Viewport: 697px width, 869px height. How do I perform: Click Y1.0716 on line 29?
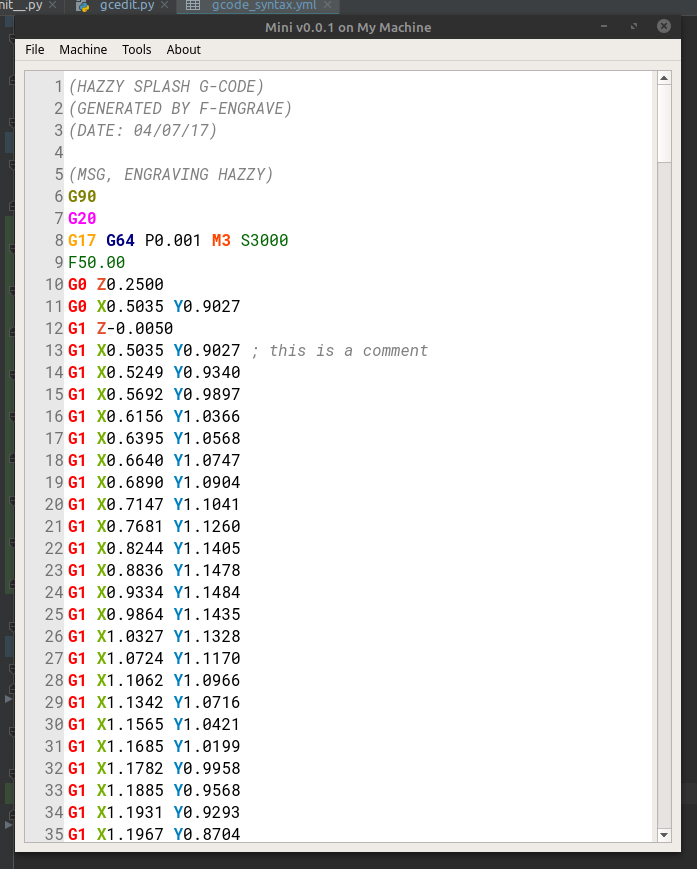pyautogui.click(x=207, y=702)
